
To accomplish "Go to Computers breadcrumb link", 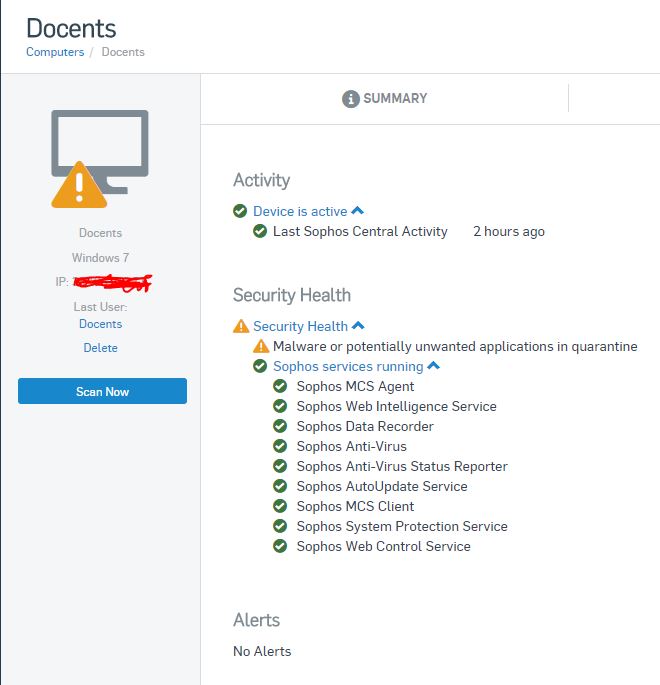I will pyautogui.click(x=55, y=52).
